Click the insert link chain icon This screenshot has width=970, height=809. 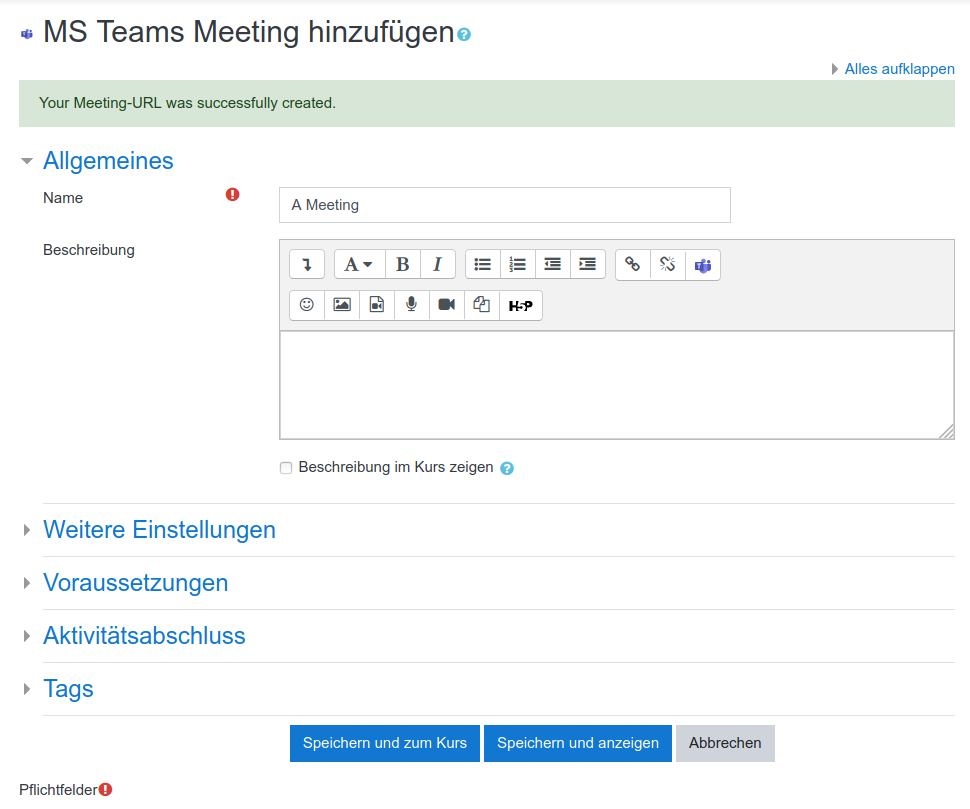click(x=632, y=264)
